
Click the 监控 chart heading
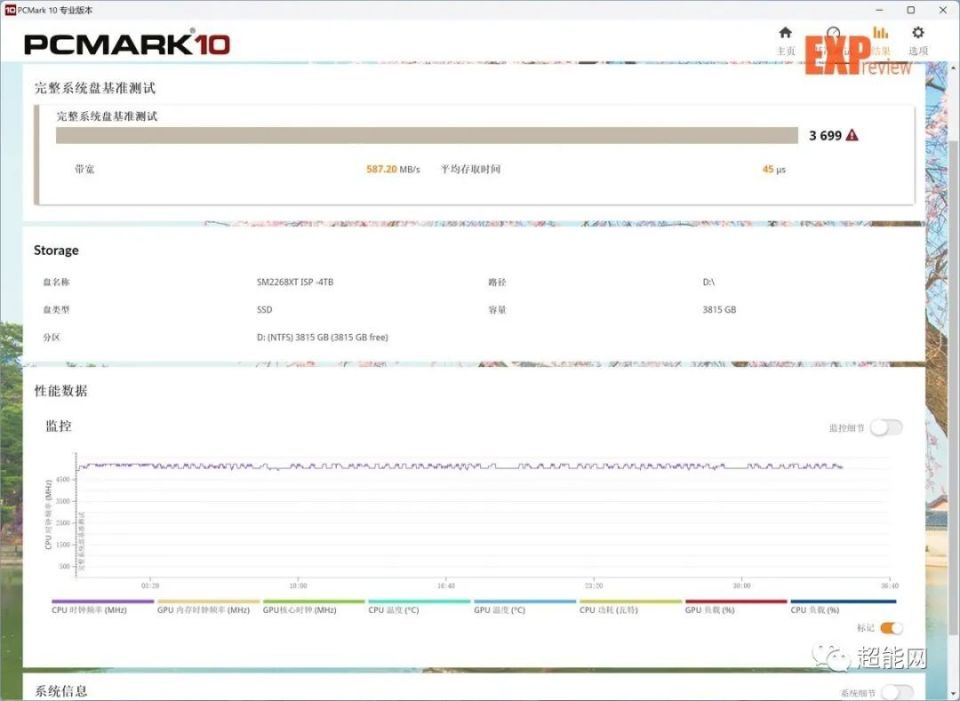[x=59, y=426]
